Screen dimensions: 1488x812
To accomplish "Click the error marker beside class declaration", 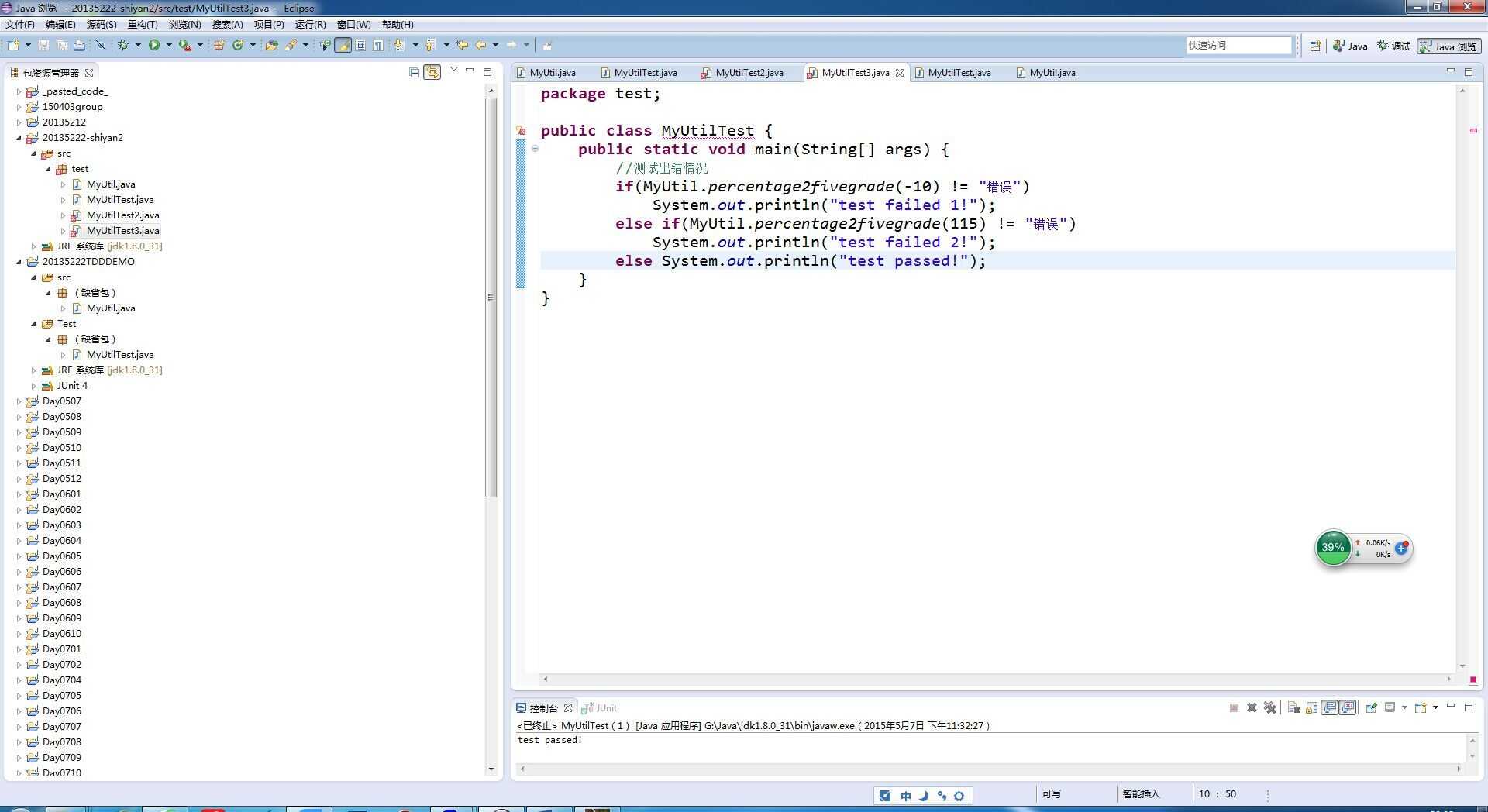I will click(x=522, y=131).
